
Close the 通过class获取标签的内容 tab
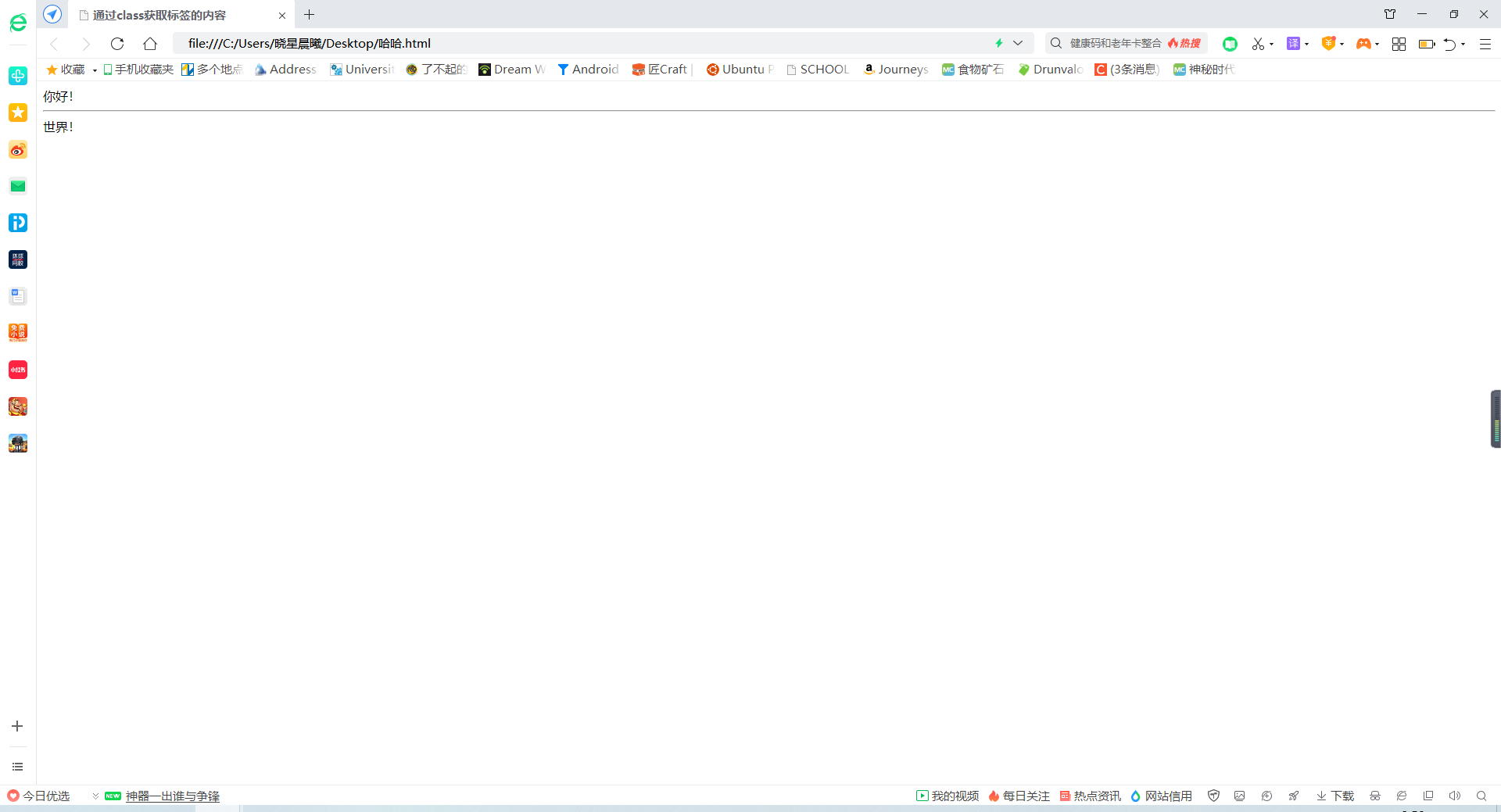(282, 15)
